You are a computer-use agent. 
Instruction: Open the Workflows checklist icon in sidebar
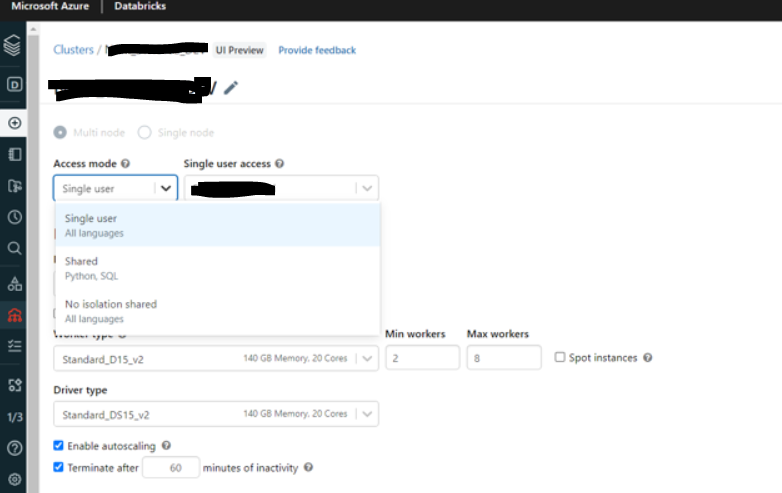pyautogui.click(x=14, y=346)
